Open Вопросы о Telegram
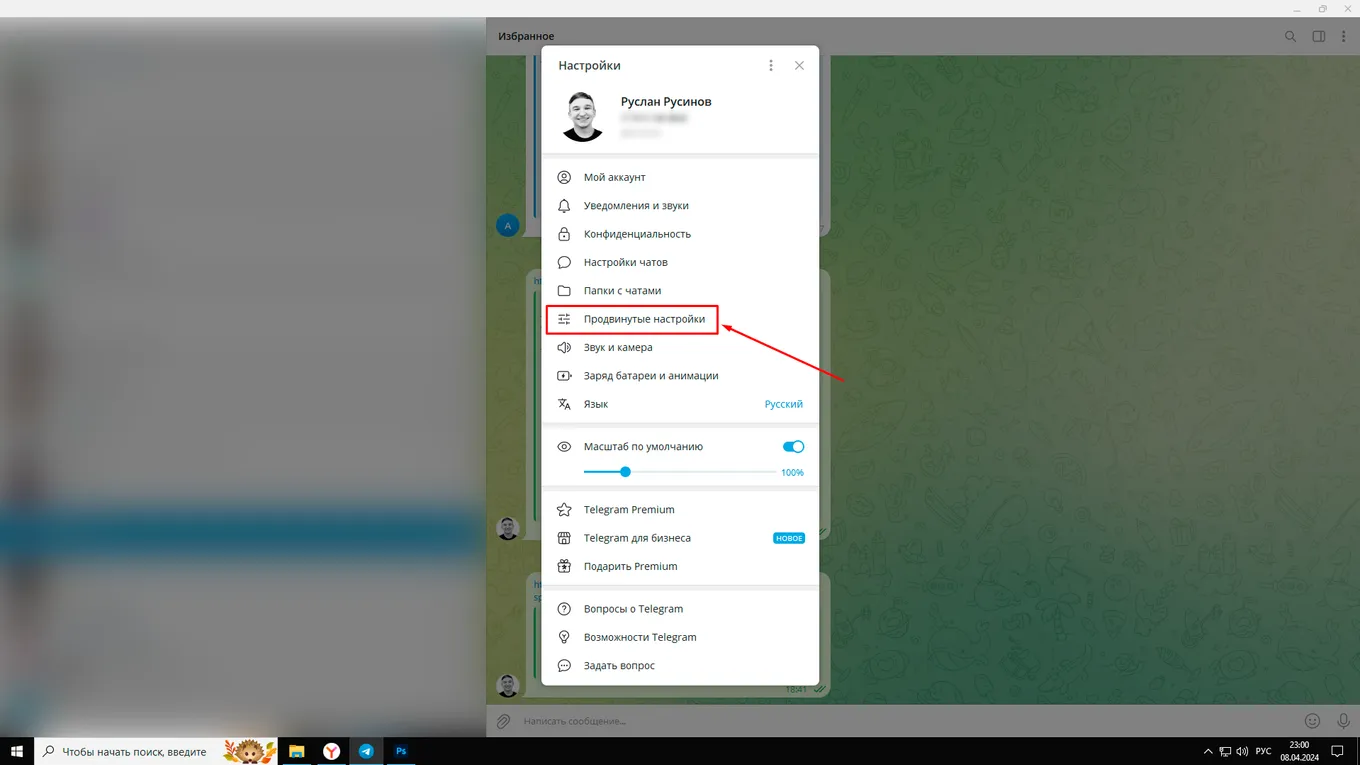The height and width of the screenshot is (765, 1360). (x=680, y=608)
